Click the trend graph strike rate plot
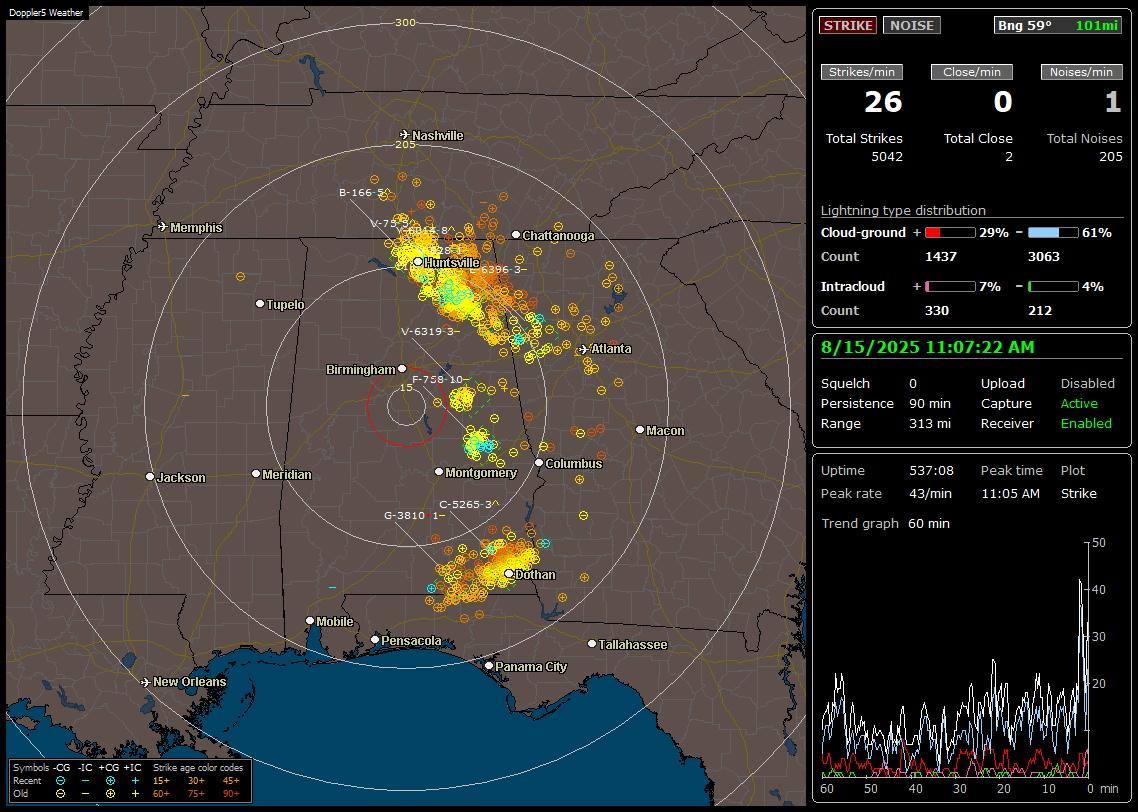Viewport: 1138px width, 812px height. coord(955,659)
